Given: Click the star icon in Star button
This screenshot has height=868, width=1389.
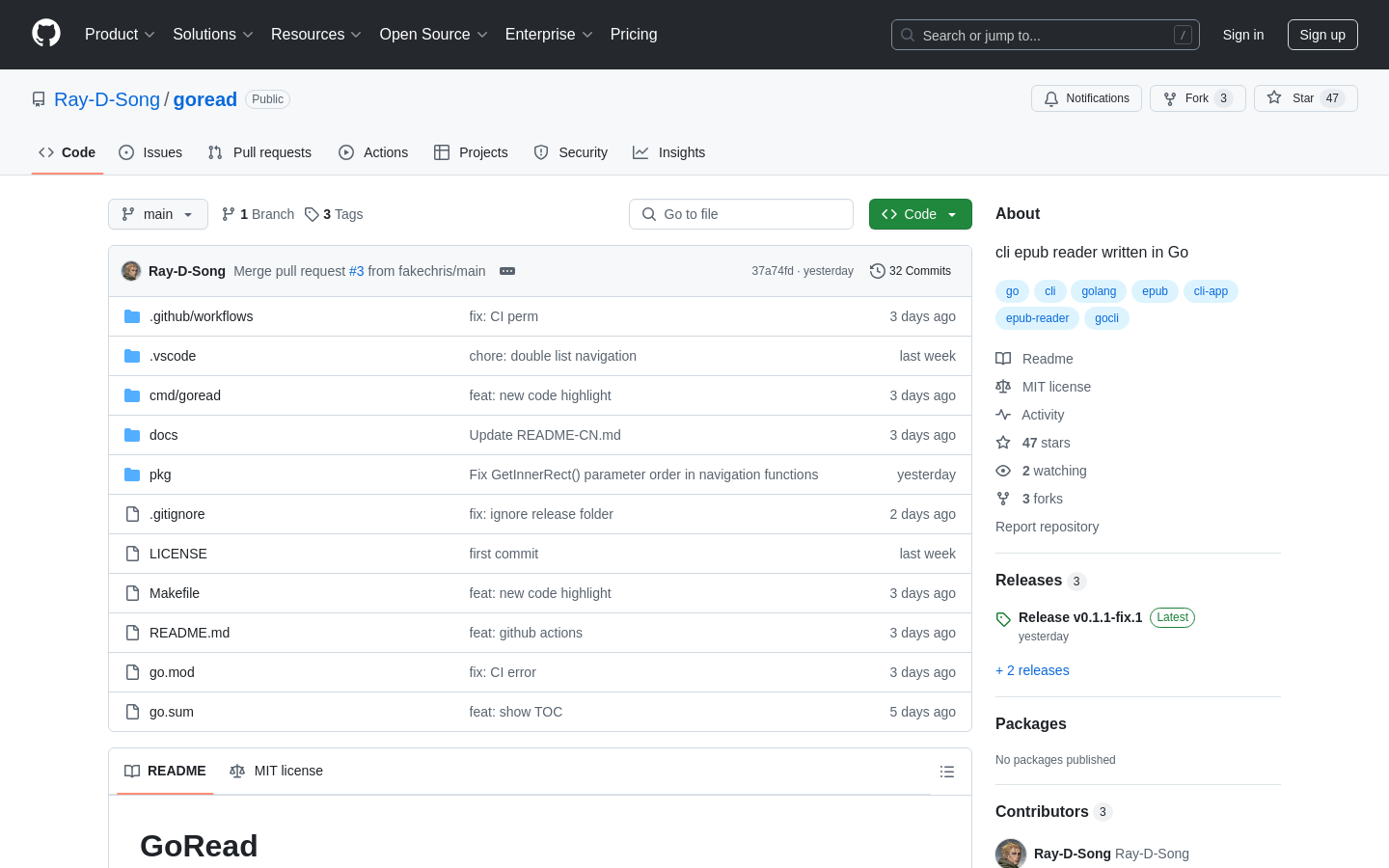Looking at the screenshot, I should (x=1274, y=98).
